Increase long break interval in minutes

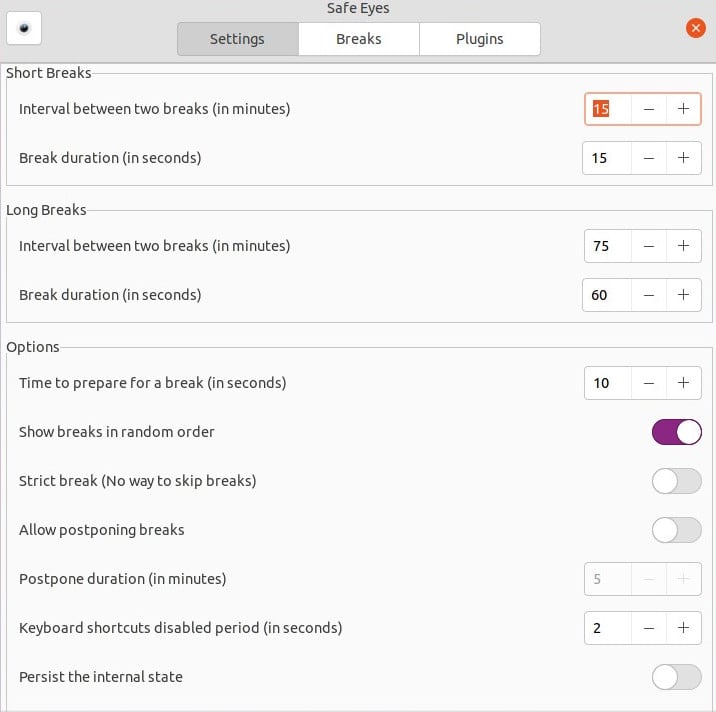683,246
